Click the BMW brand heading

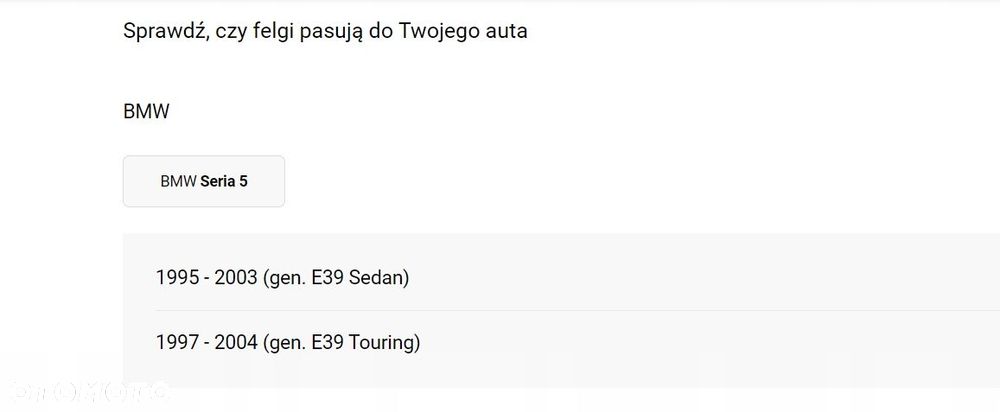(x=146, y=111)
